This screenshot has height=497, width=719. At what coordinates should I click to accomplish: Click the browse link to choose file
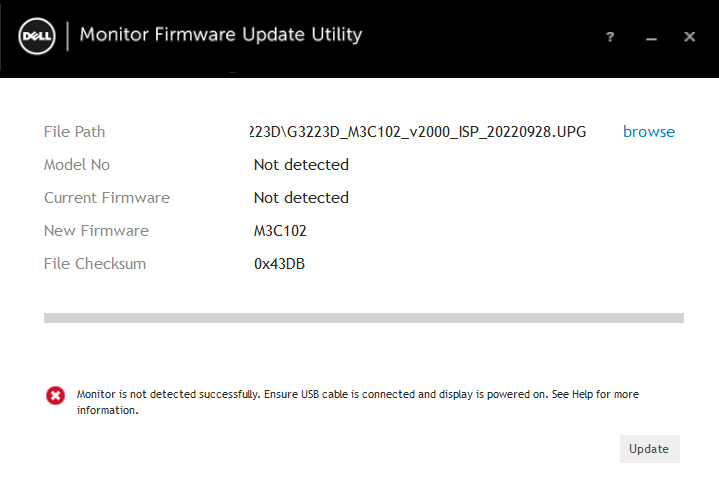pyautogui.click(x=648, y=132)
